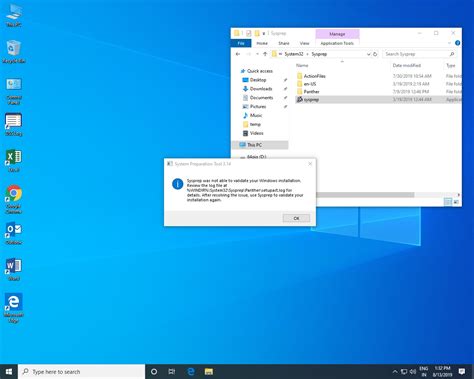This screenshot has height=379, width=474.
Task: Open recent locations dropdown arrow
Action: coord(257,54)
